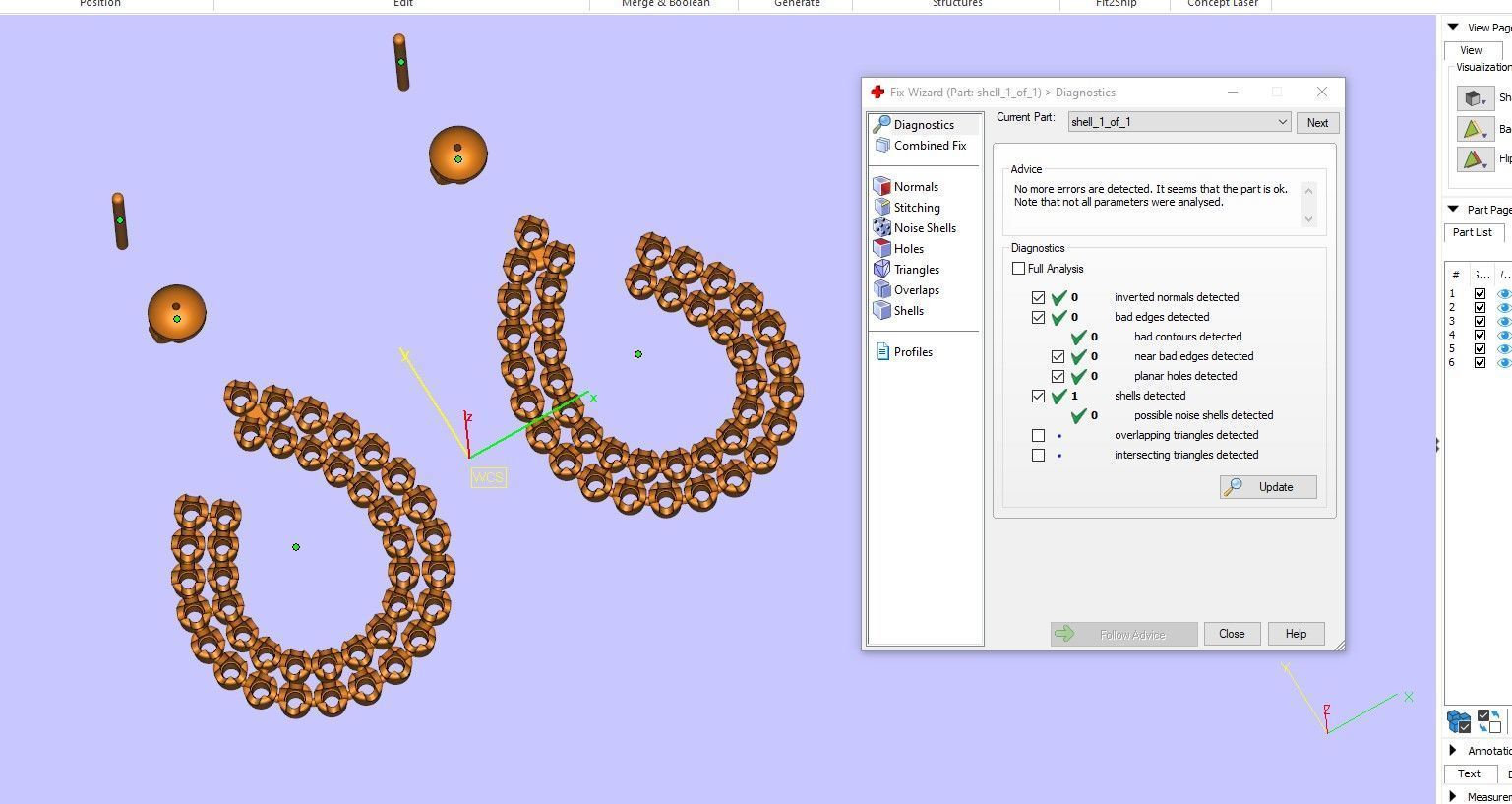Open the Current Part dropdown

coord(1179,122)
